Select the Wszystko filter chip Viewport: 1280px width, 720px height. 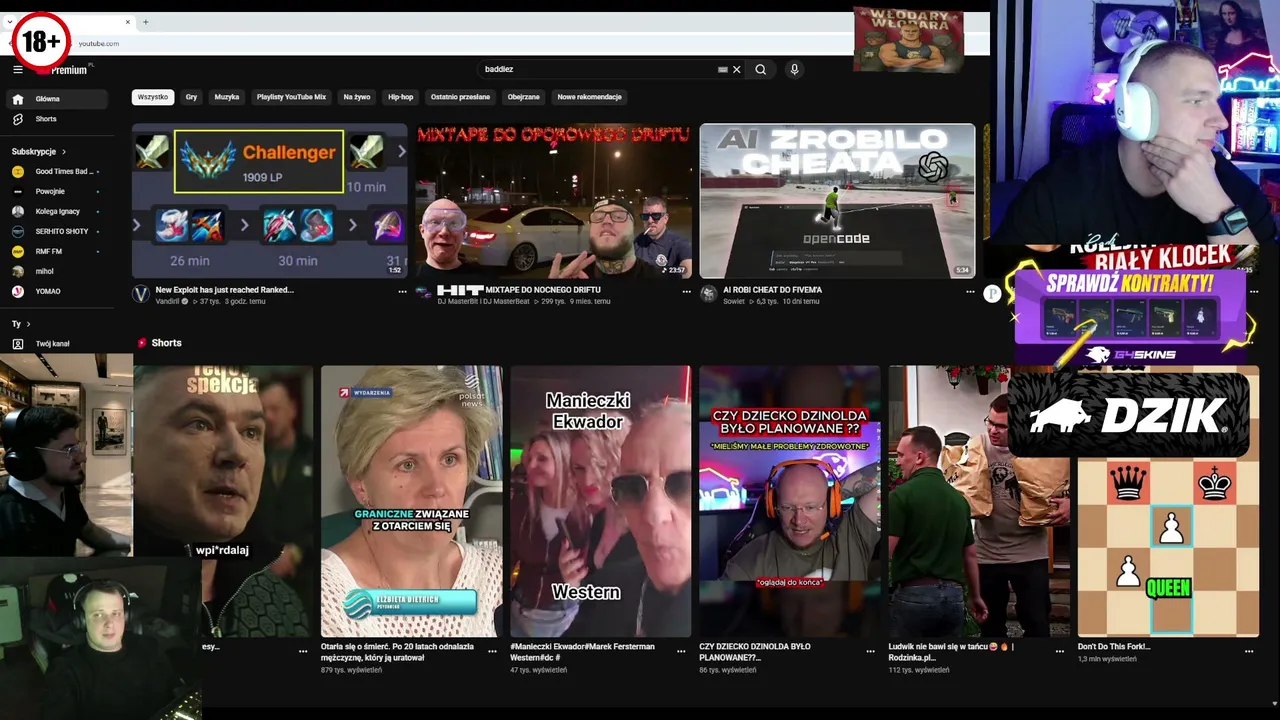(153, 97)
